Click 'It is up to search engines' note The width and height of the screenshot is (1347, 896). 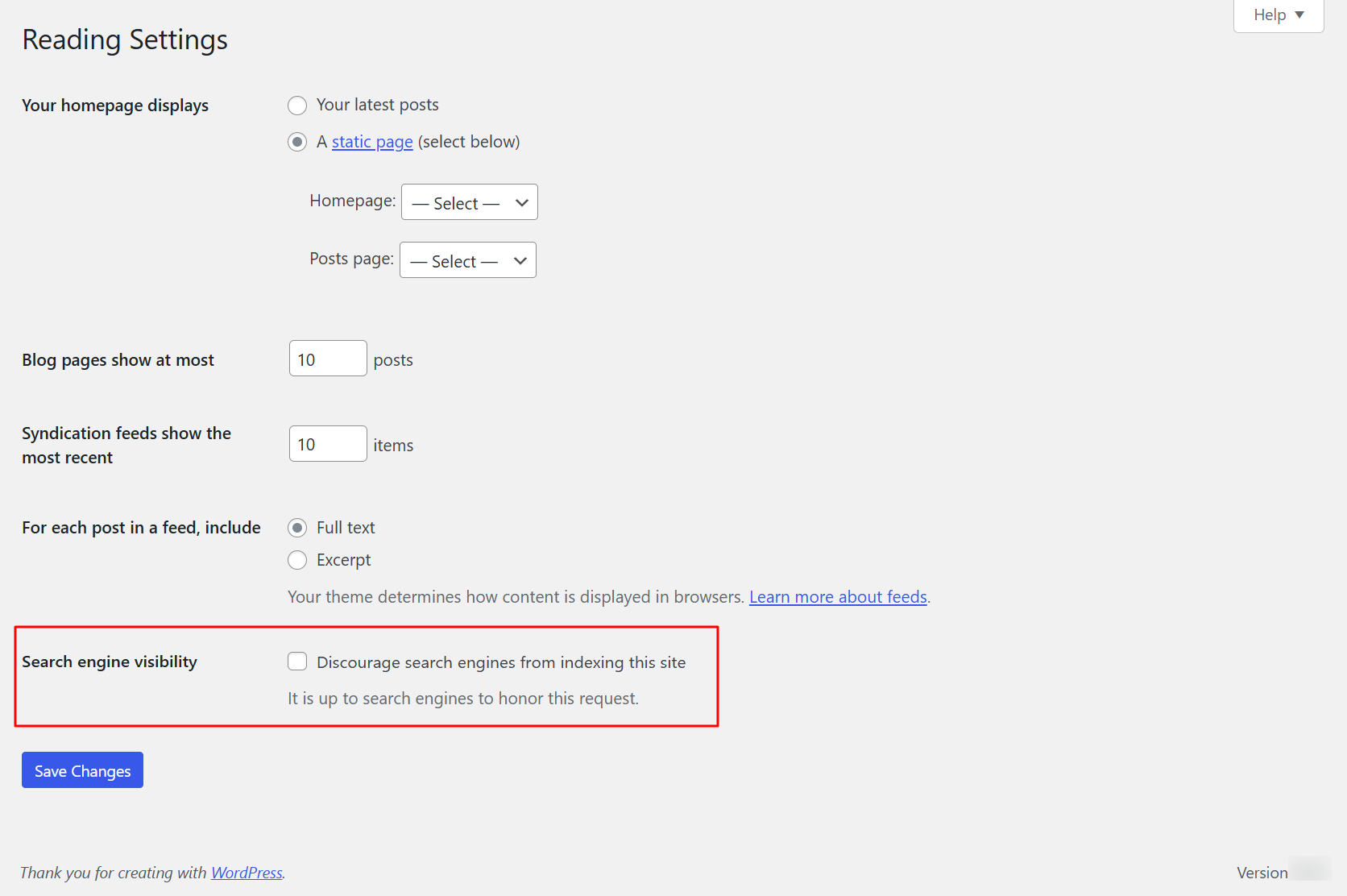463,699
